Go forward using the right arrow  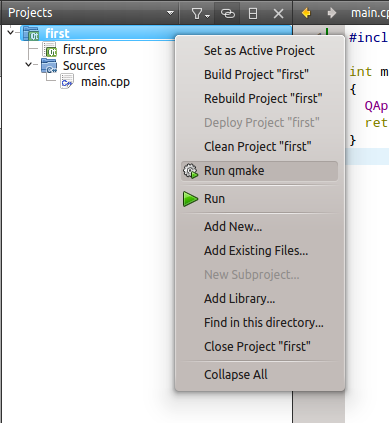(x=331, y=13)
